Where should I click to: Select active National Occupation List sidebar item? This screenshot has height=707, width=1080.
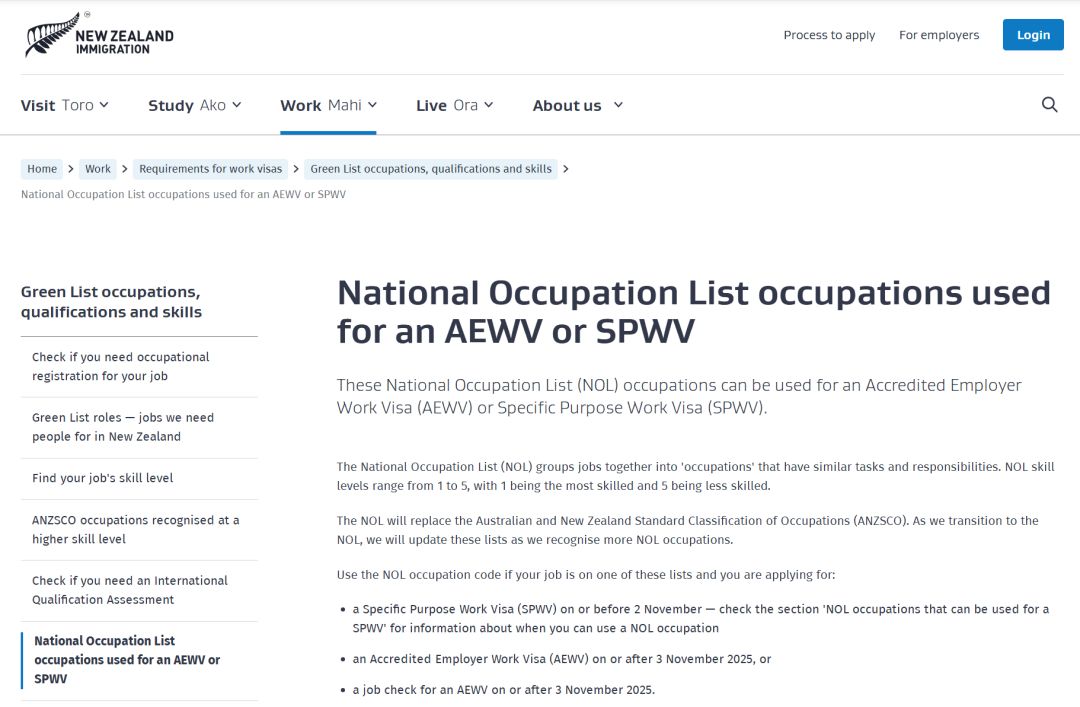point(127,660)
